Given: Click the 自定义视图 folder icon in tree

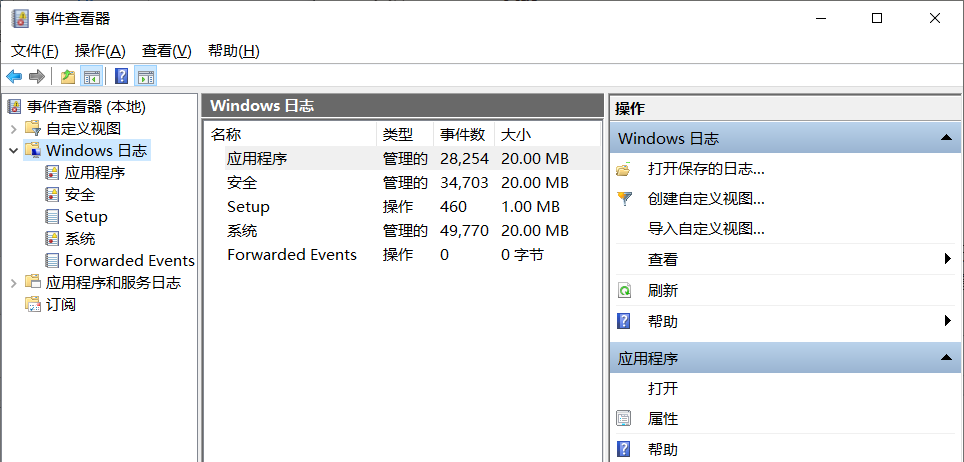Looking at the screenshot, I should 33,128.
